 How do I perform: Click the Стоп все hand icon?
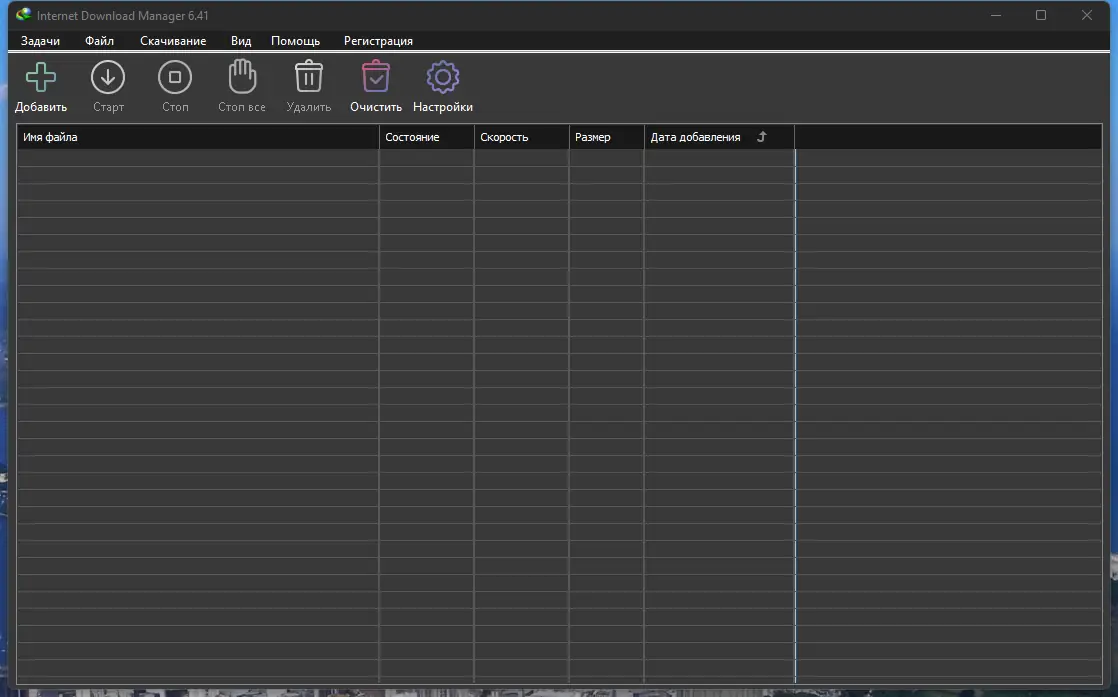[x=242, y=76]
